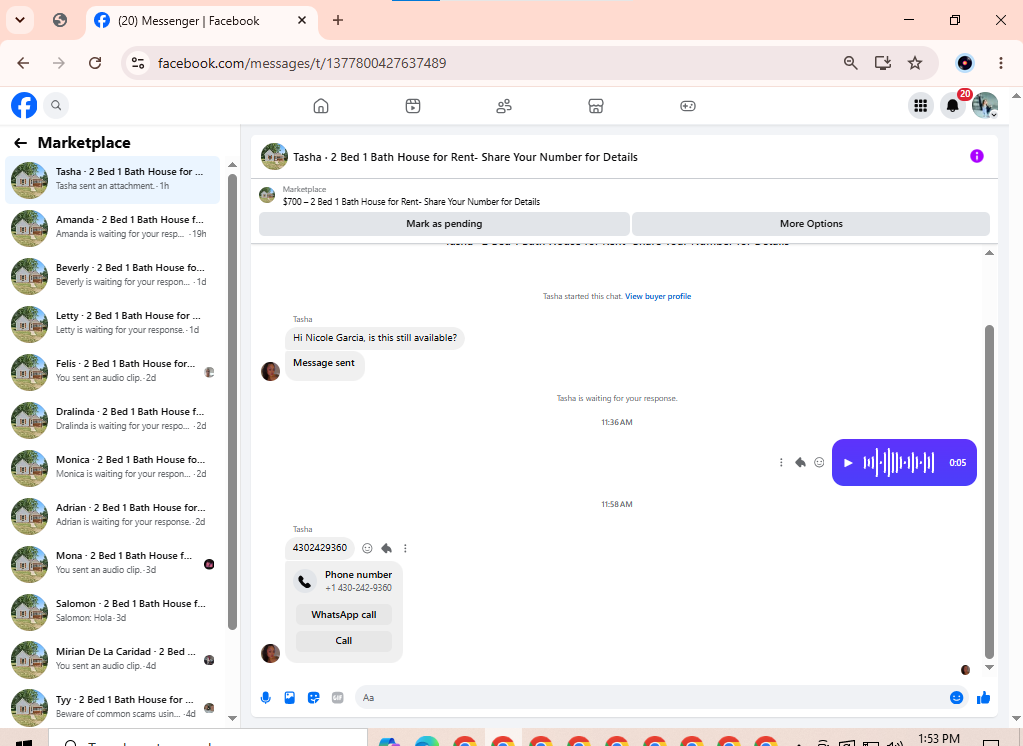Open the Friends icon in top navigation
Screen dimensions: 1023x746
[x=504, y=106]
